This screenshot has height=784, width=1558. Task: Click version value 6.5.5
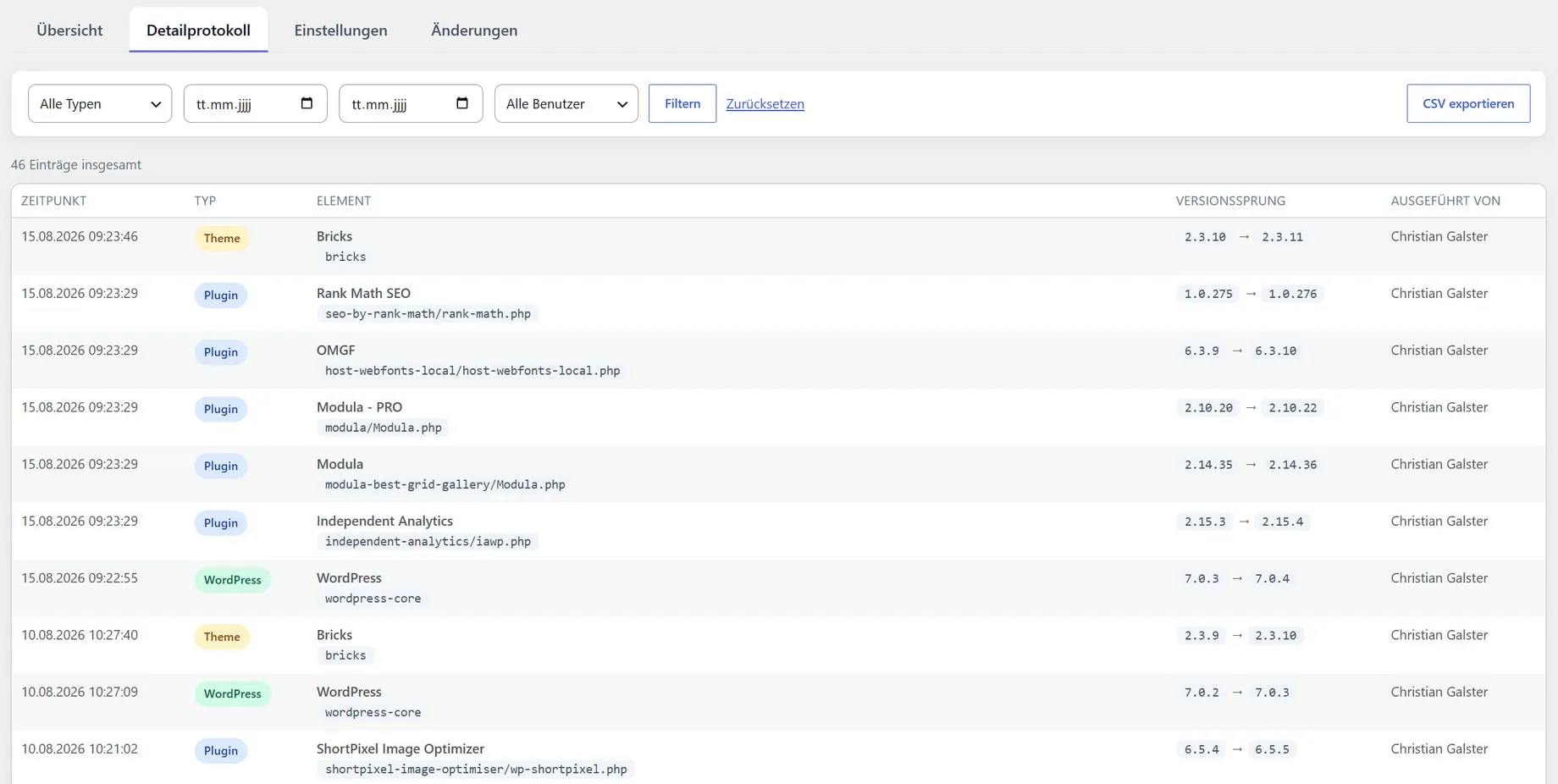pyautogui.click(x=1272, y=749)
